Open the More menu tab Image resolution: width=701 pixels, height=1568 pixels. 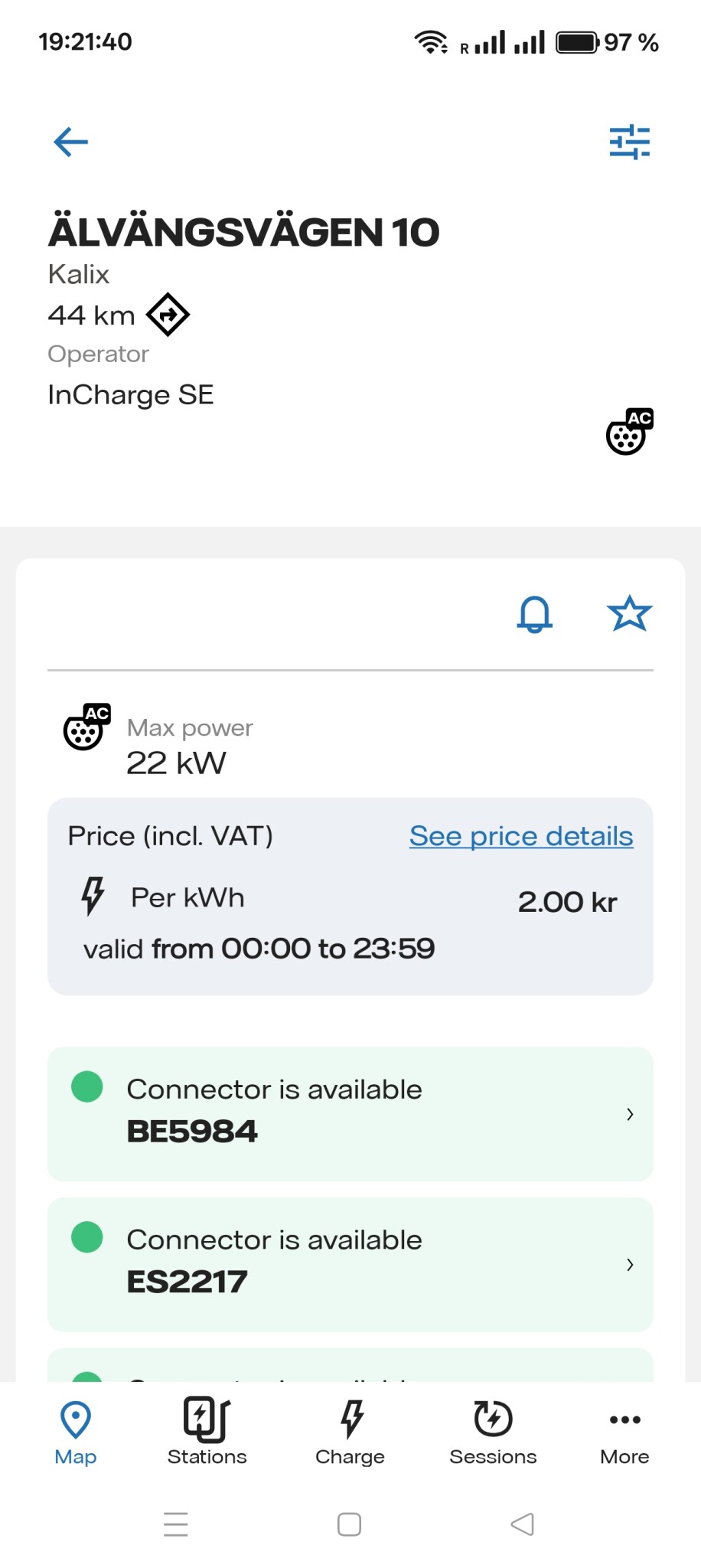624,1431
